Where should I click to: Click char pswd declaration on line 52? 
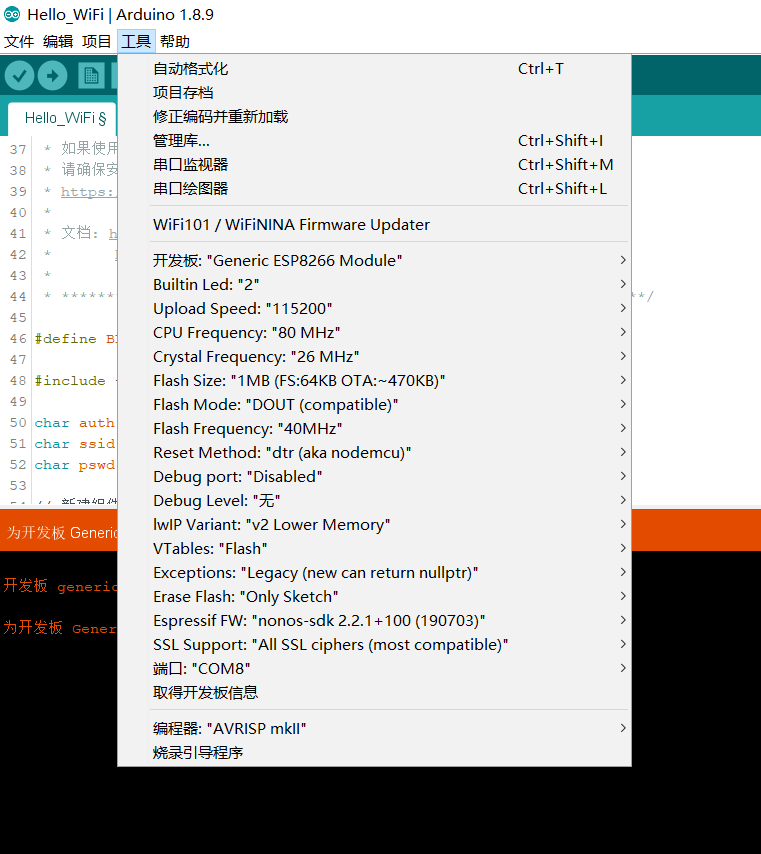[x=75, y=465]
